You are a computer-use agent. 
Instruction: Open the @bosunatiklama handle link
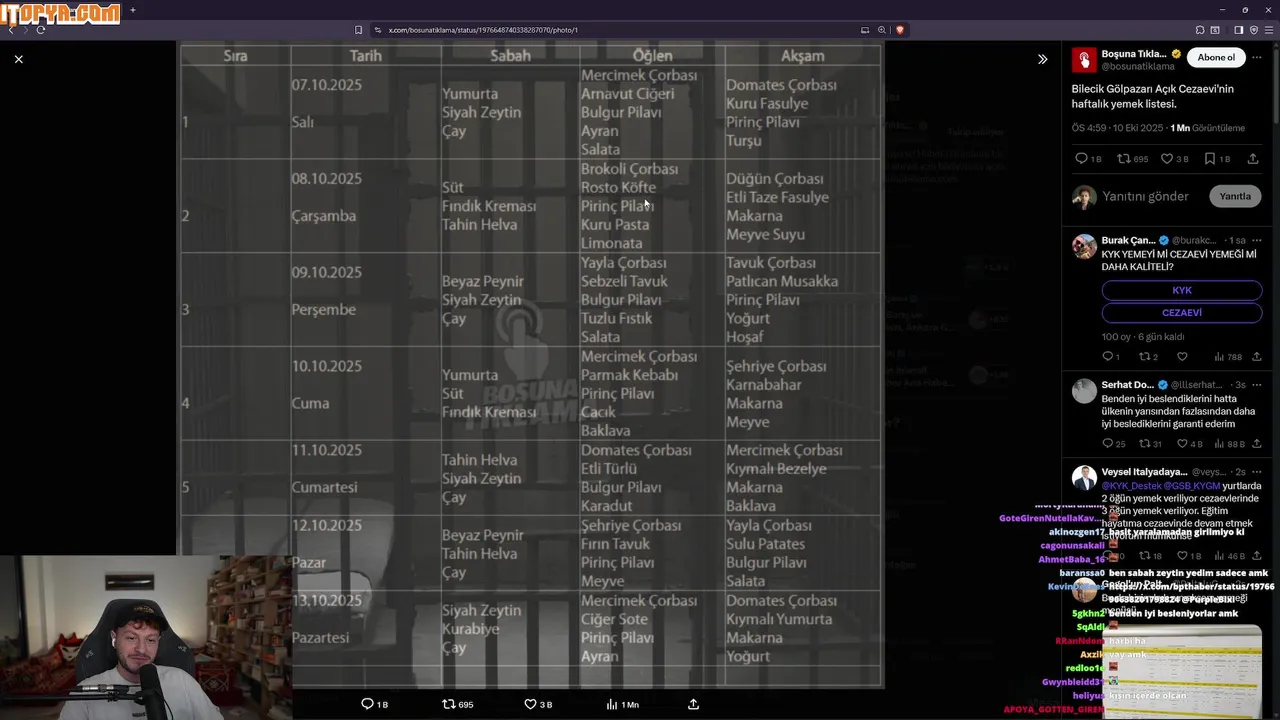coord(1138,66)
